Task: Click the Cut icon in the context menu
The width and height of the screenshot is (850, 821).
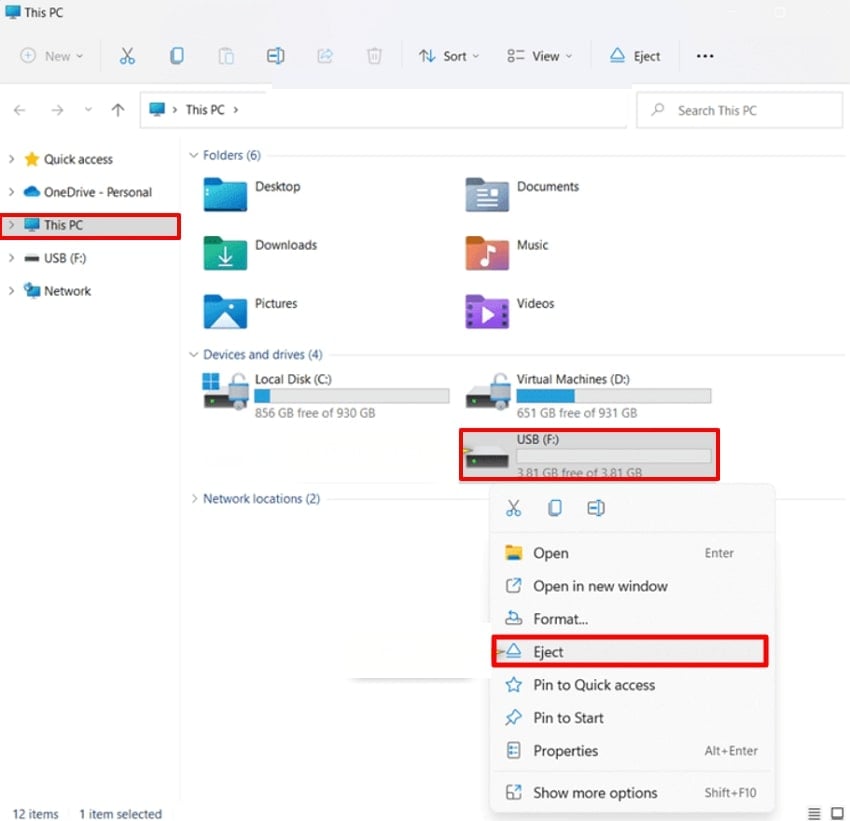Action: (x=513, y=508)
